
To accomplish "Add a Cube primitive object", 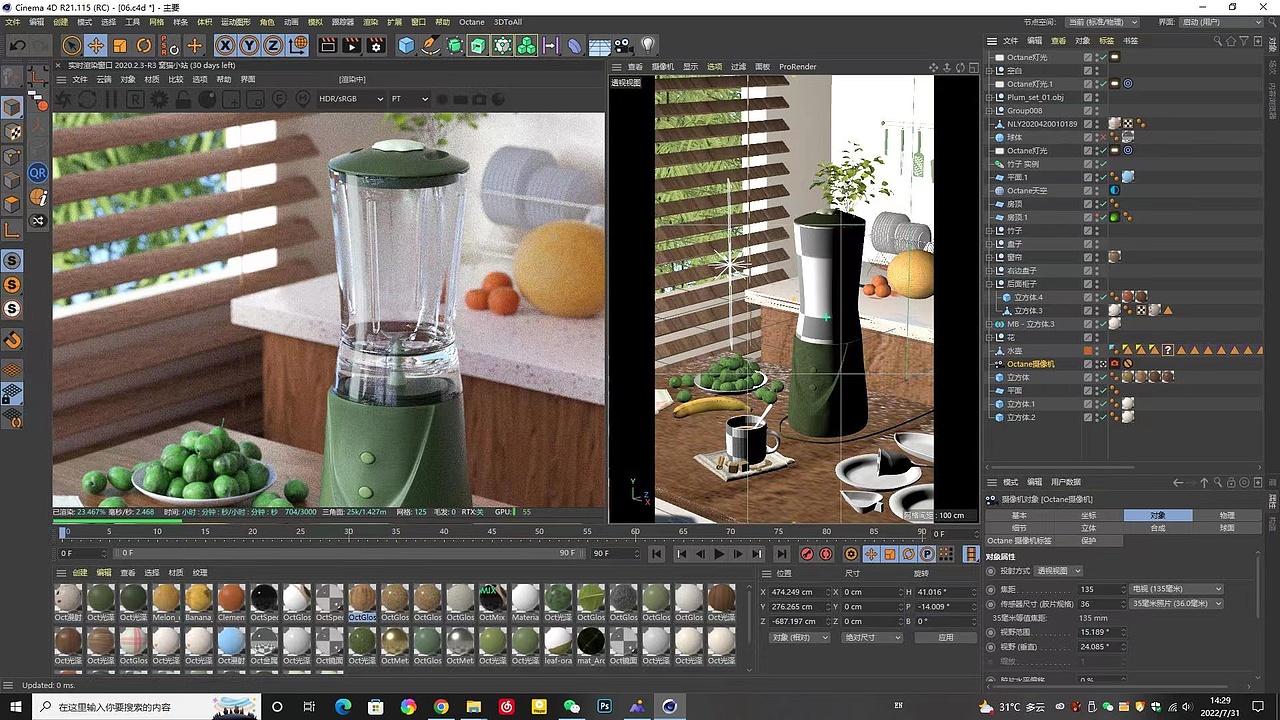I will tap(406, 45).
